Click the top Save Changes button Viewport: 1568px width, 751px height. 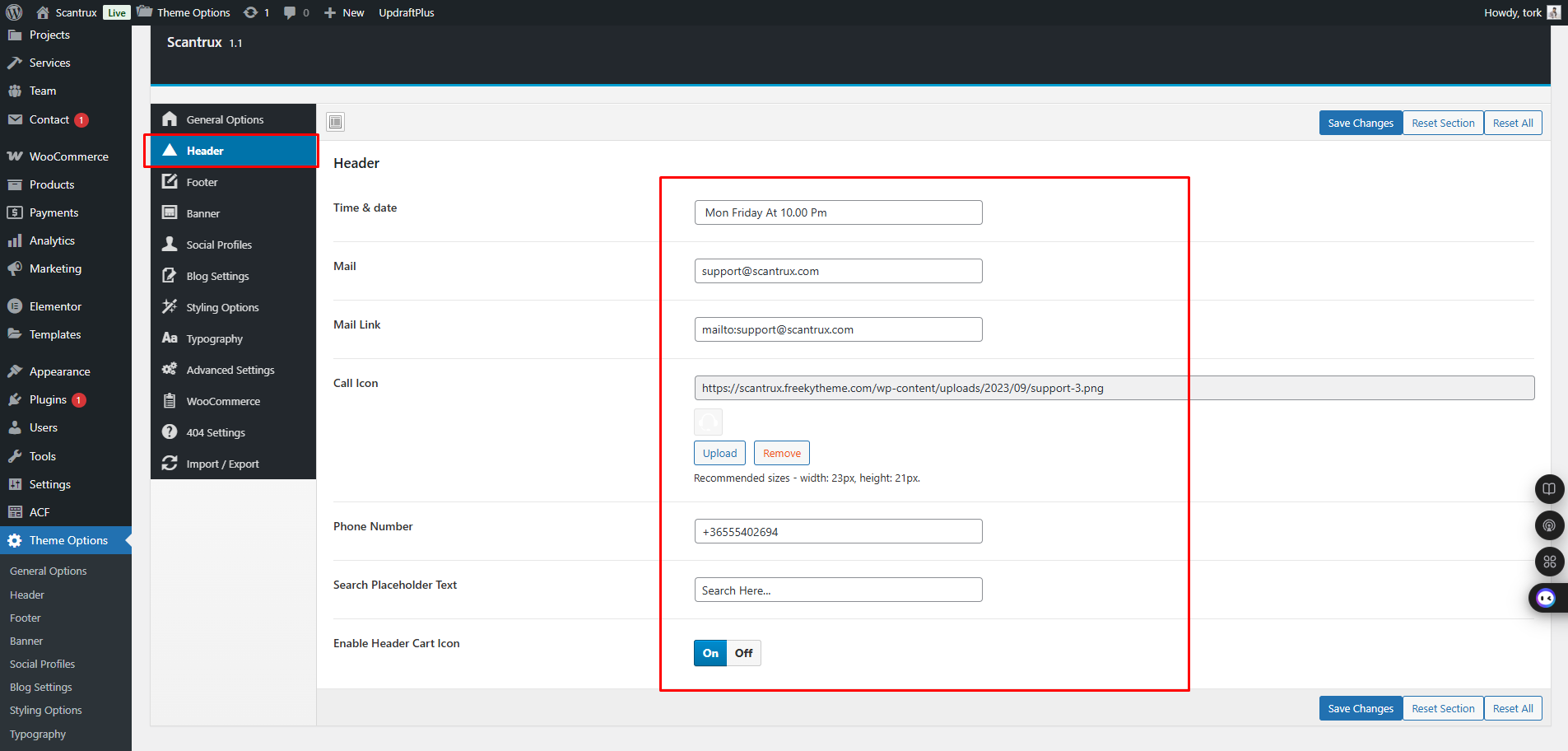1360,123
